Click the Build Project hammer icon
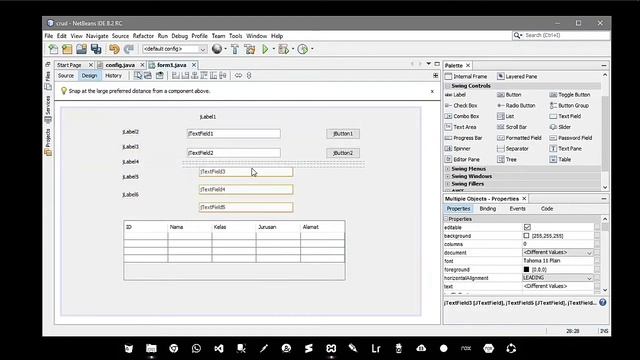640x360 pixels. (235, 49)
